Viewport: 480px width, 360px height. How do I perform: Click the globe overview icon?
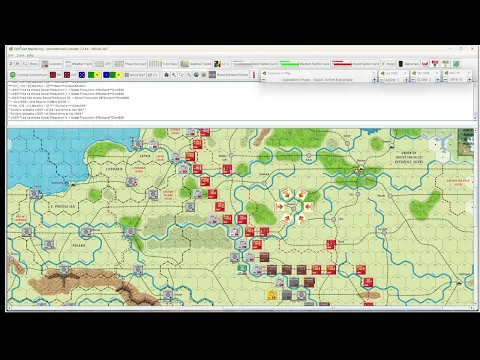point(196,75)
